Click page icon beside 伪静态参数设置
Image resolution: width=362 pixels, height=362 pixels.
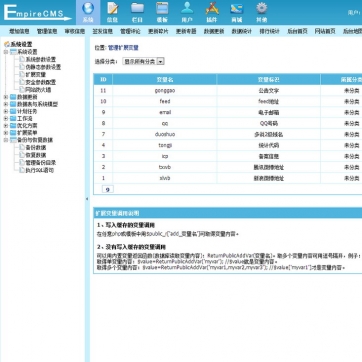pos(22,67)
